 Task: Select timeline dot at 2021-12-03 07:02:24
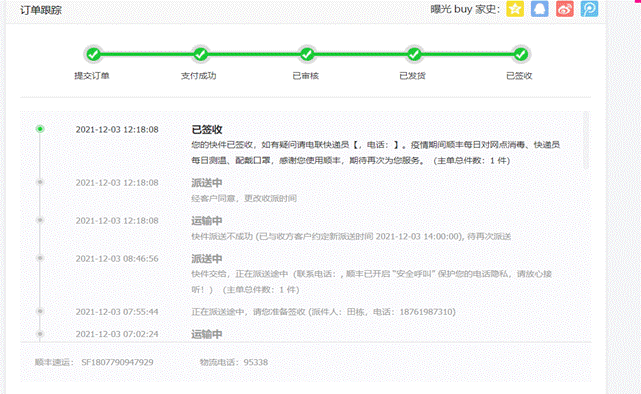(x=40, y=334)
